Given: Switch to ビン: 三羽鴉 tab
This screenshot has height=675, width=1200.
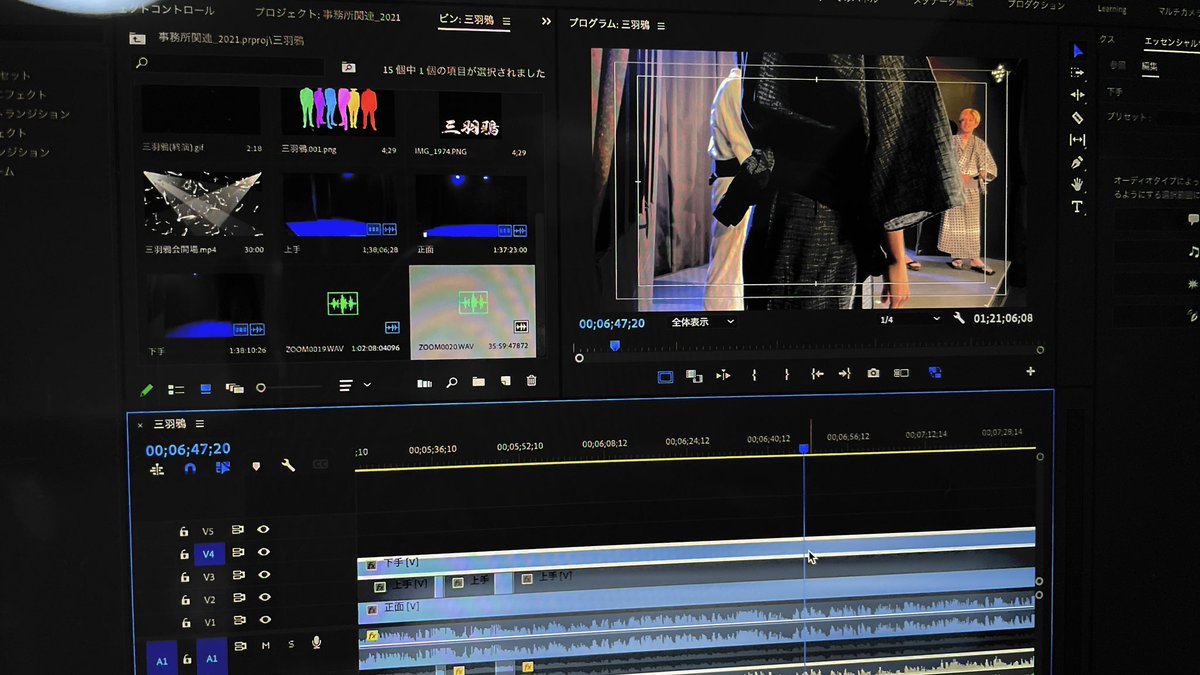Looking at the screenshot, I should (467, 20).
